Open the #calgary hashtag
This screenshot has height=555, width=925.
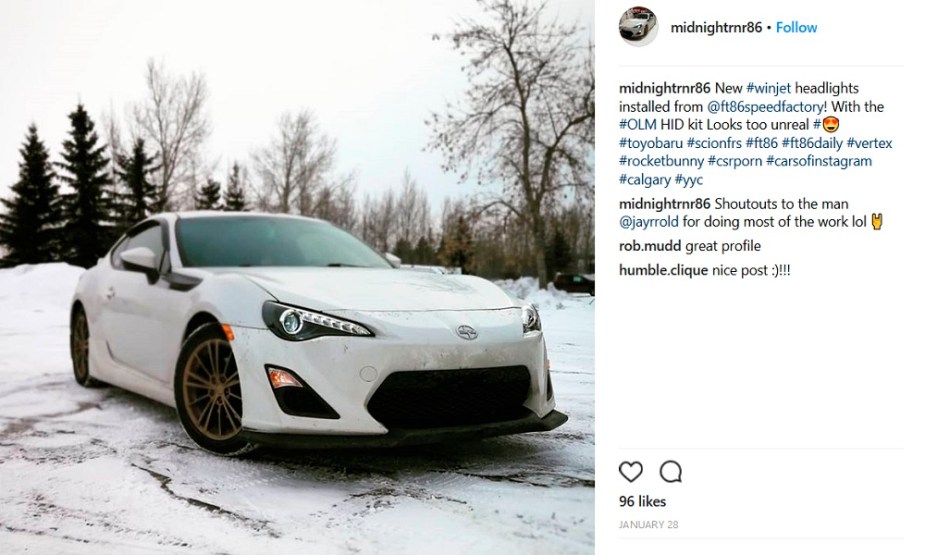click(645, 180)
